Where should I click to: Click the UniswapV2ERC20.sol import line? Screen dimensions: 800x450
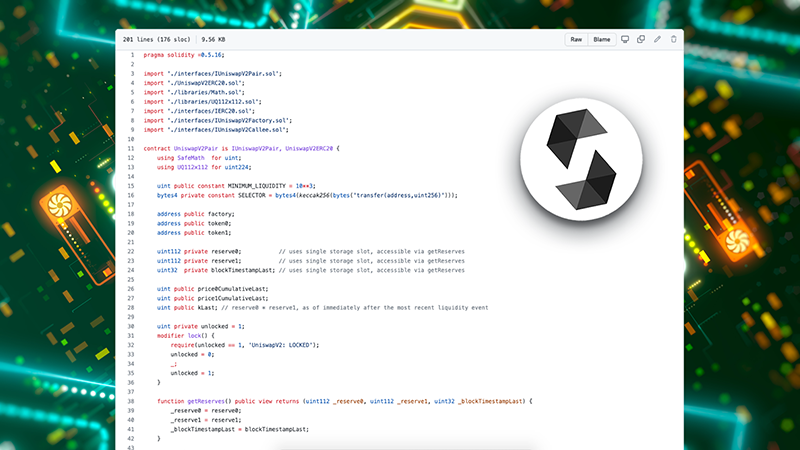tap(194, 83)
